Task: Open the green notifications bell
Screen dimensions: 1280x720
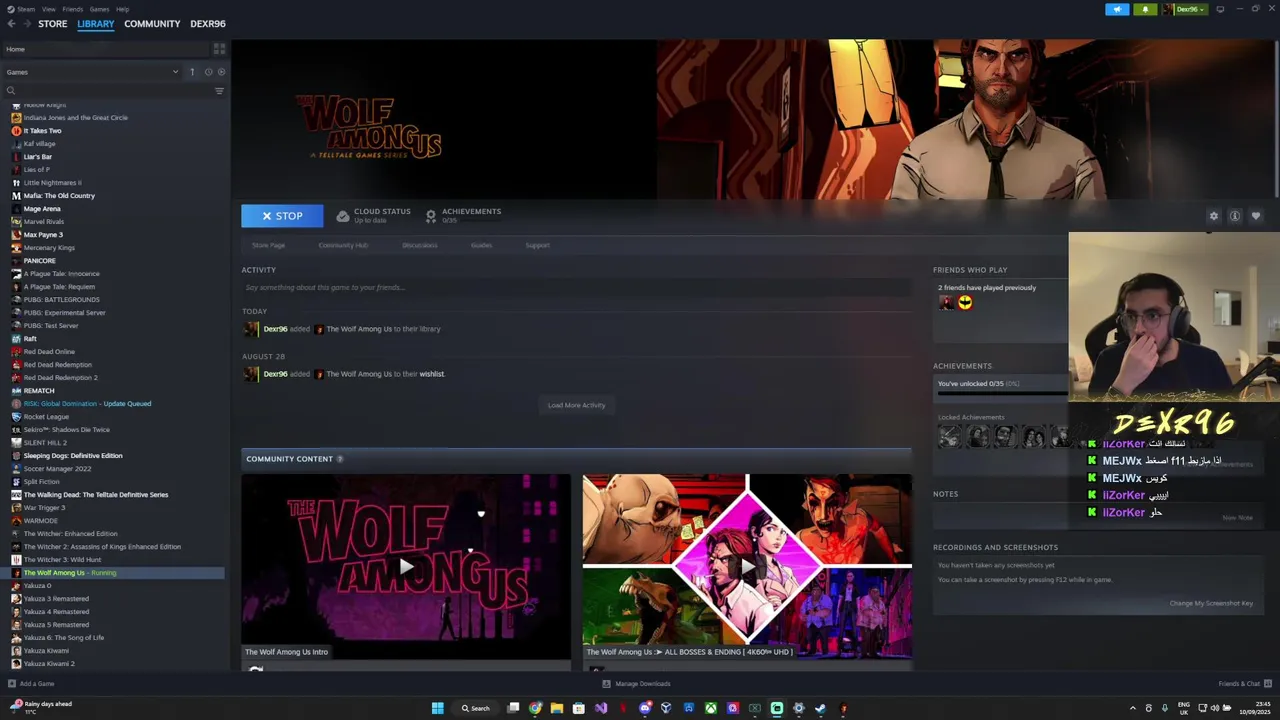Action: tap(1145, 9)
